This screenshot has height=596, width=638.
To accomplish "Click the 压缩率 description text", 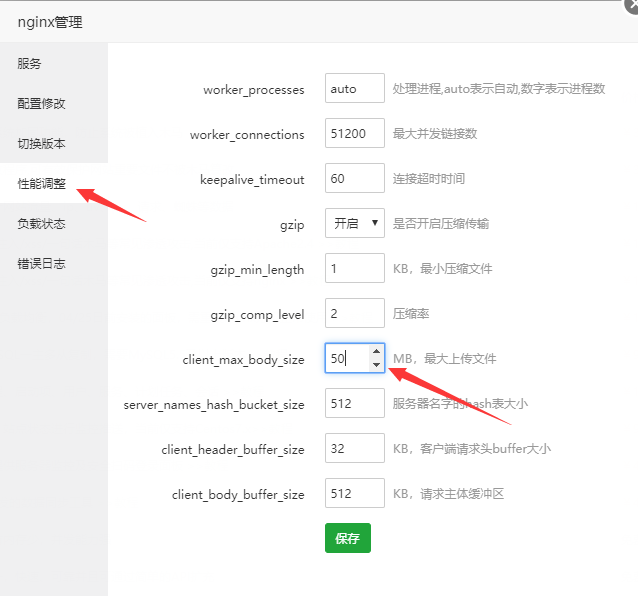I will click(x=411, y=314).
